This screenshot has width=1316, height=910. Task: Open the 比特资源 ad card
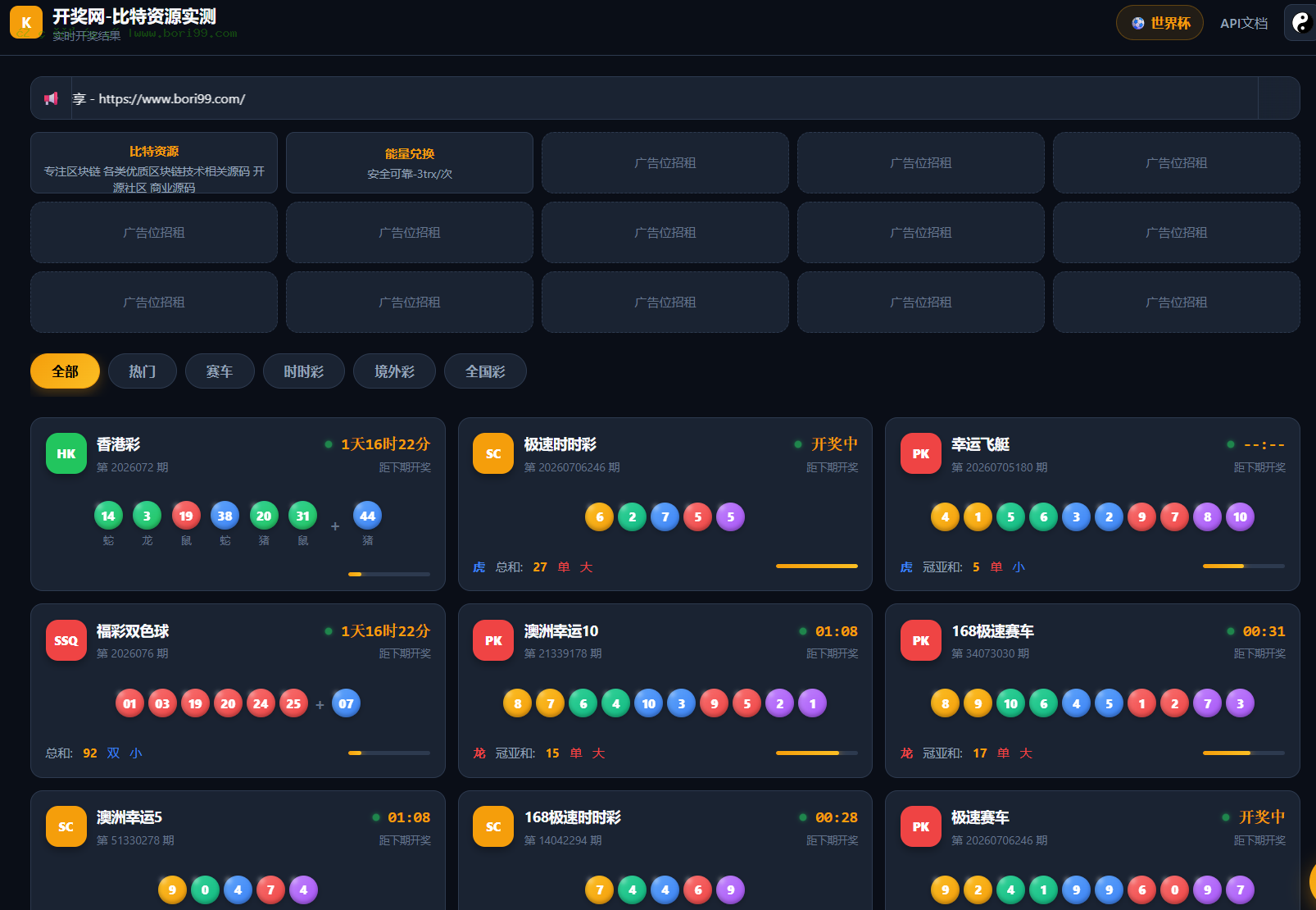[154, 163]
